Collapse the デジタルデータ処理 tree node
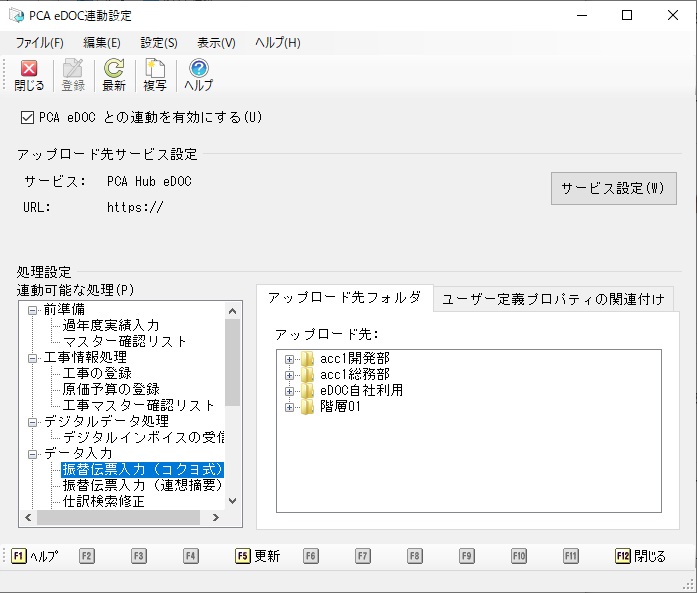This screenshot has width=697, height=593. tap(32, 422)
